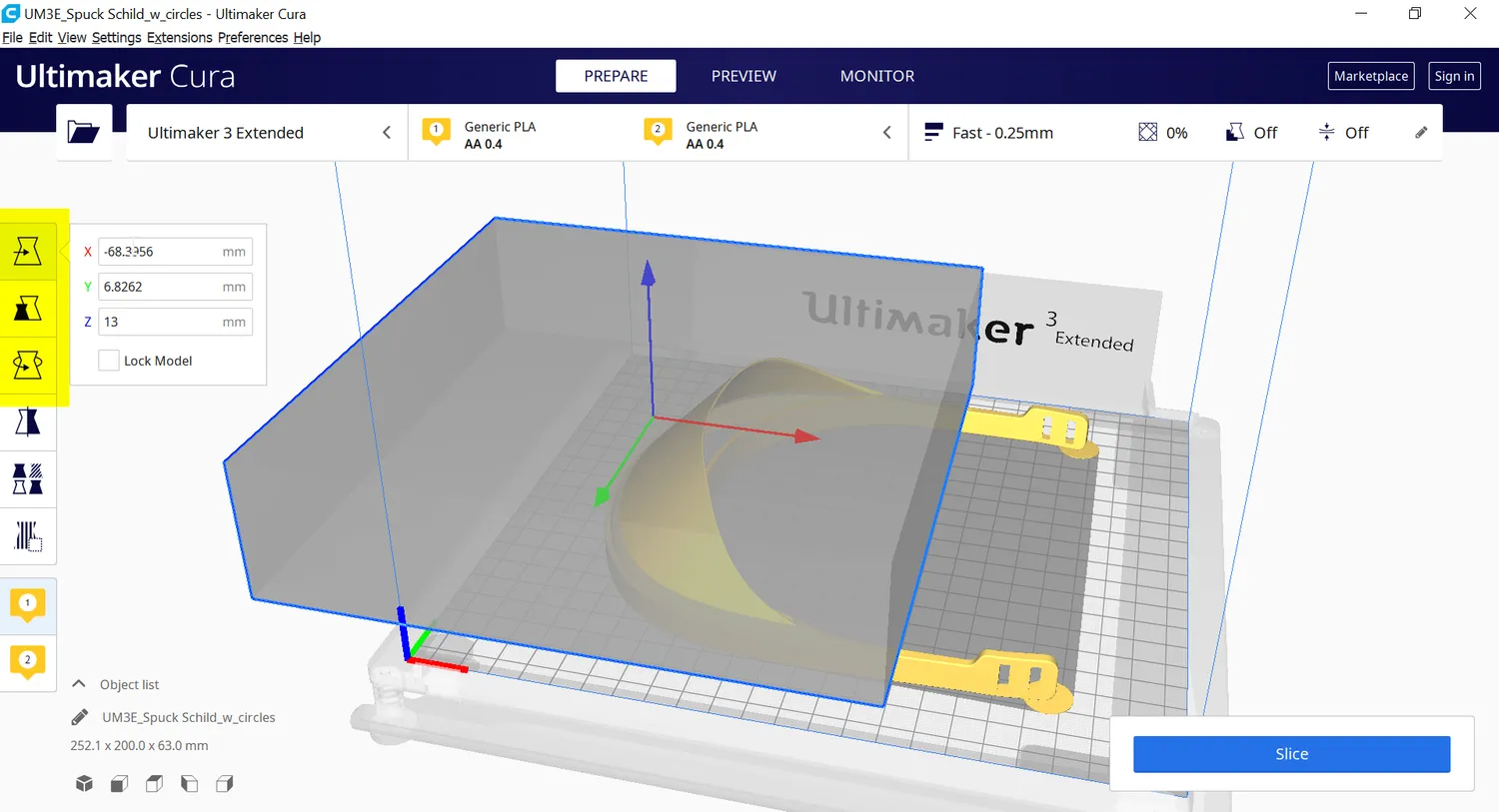
Task: Enable the Lock Model checkbox
Action: coord(109,361)
